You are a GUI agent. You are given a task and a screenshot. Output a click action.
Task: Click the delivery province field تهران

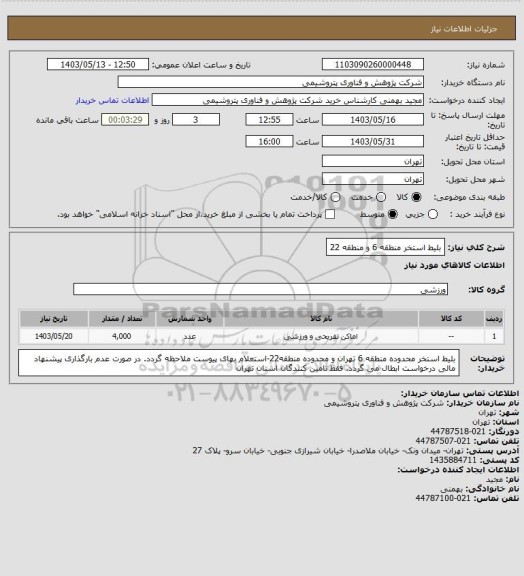[373, 161]
